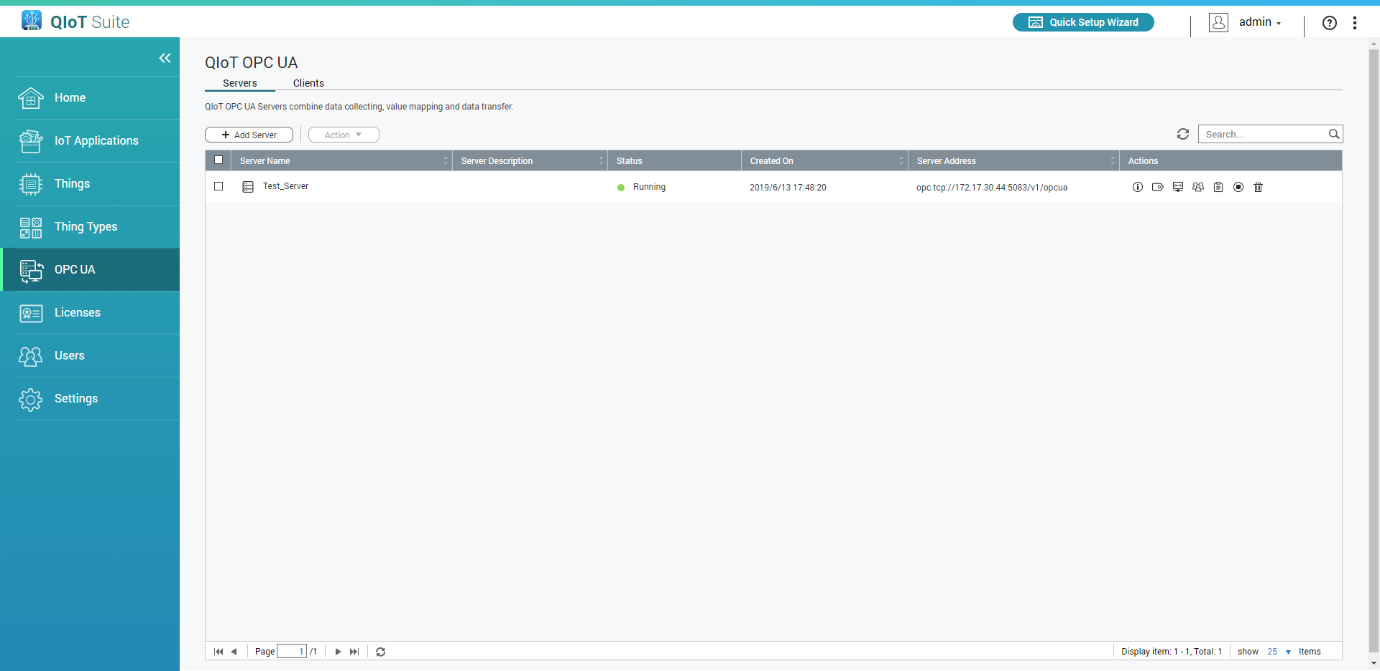This screenshot has width=1380, height=671.
Task: Click the Add Server button
Action: 249,135
